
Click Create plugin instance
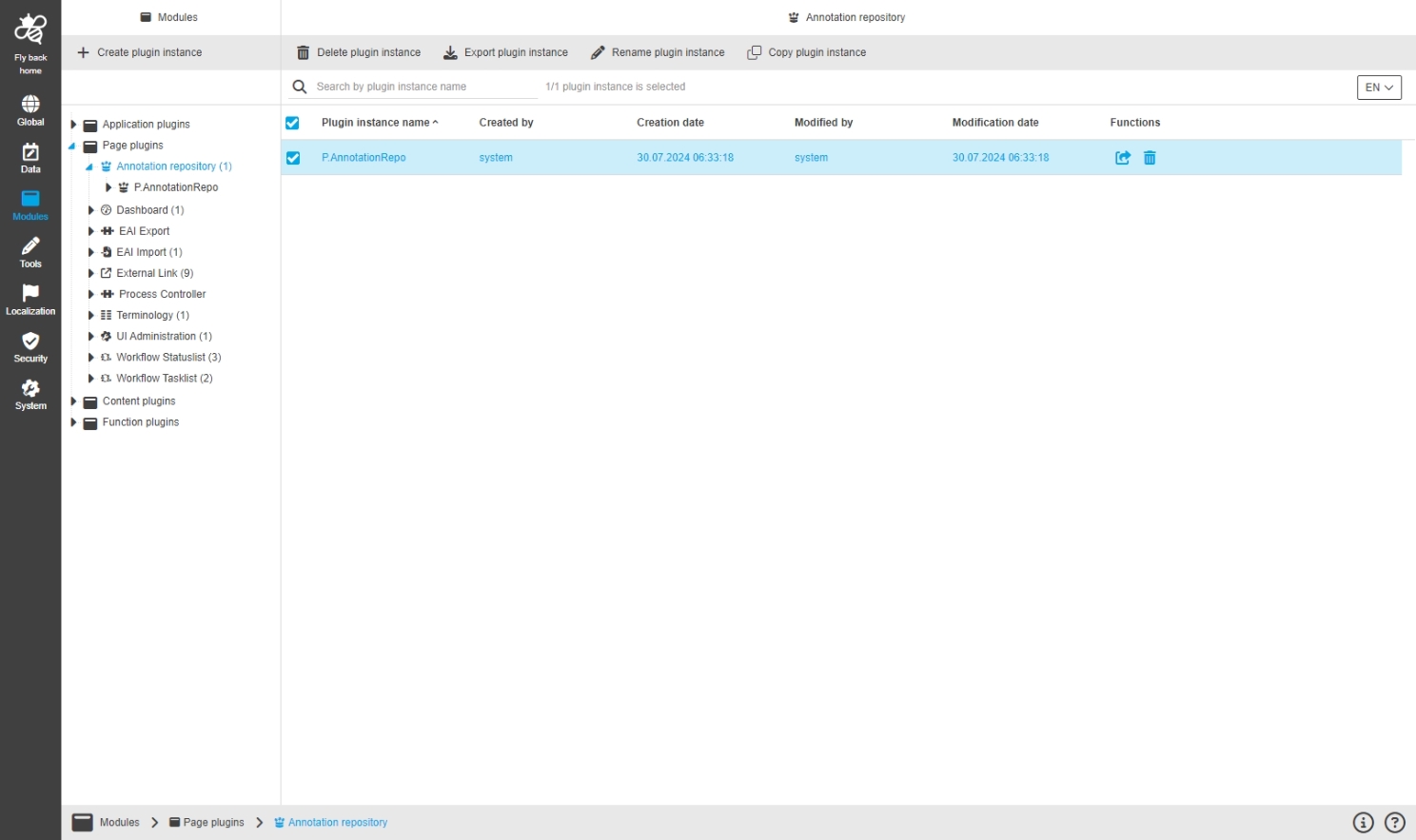(140, 52)
